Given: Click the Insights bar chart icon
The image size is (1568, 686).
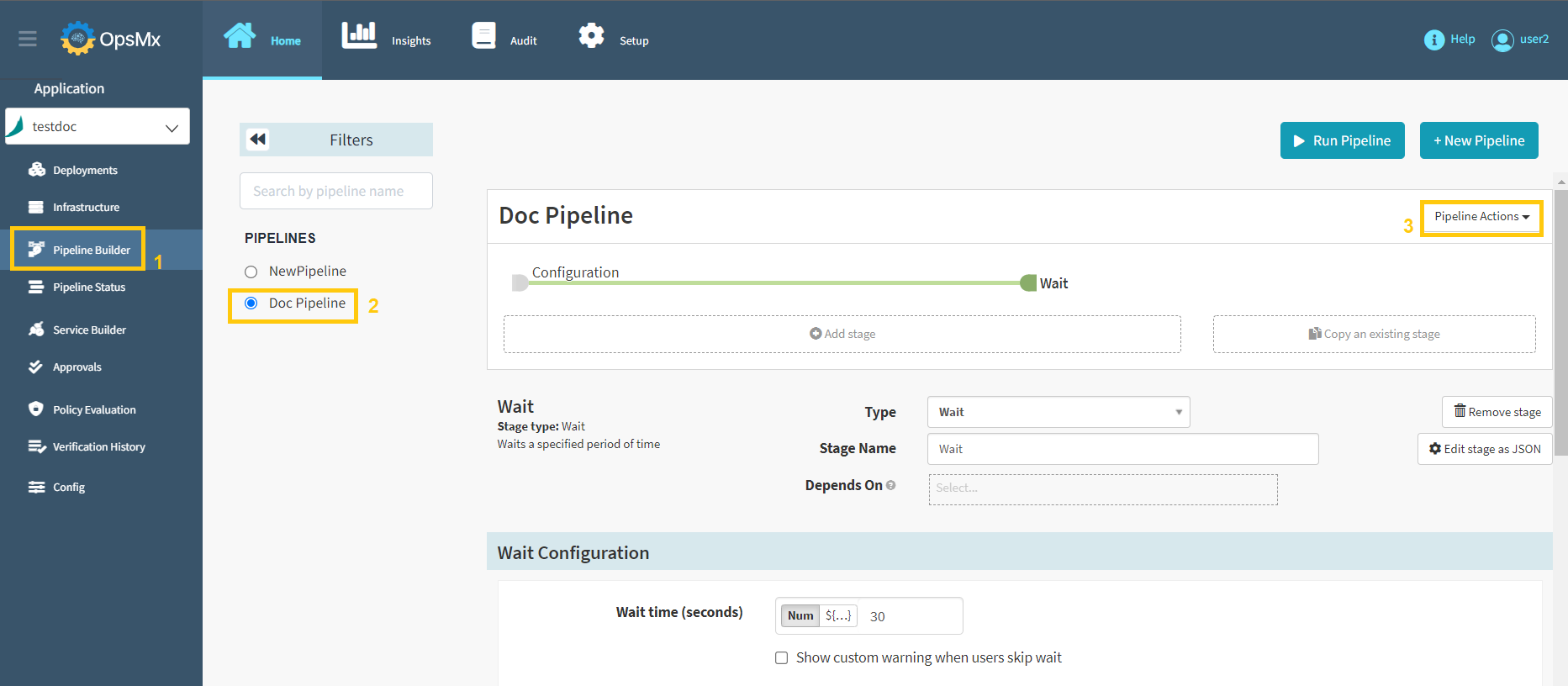Looking at the screenshot, I should tap(359, 36).
